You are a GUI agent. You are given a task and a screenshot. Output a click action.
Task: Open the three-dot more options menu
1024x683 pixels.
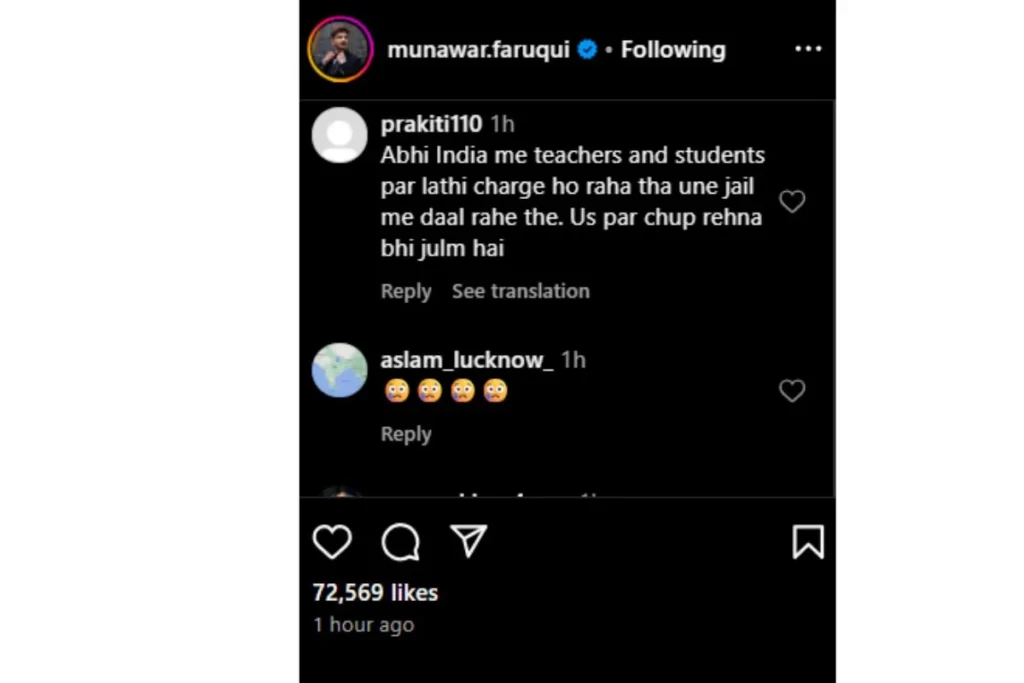pyautogui.click(x=807, y=49)
